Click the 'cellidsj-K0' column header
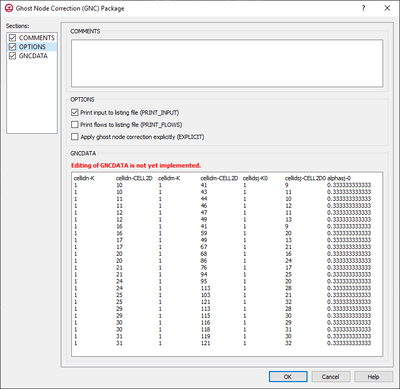Screen dimensions: 400x389 pos(255,178)
